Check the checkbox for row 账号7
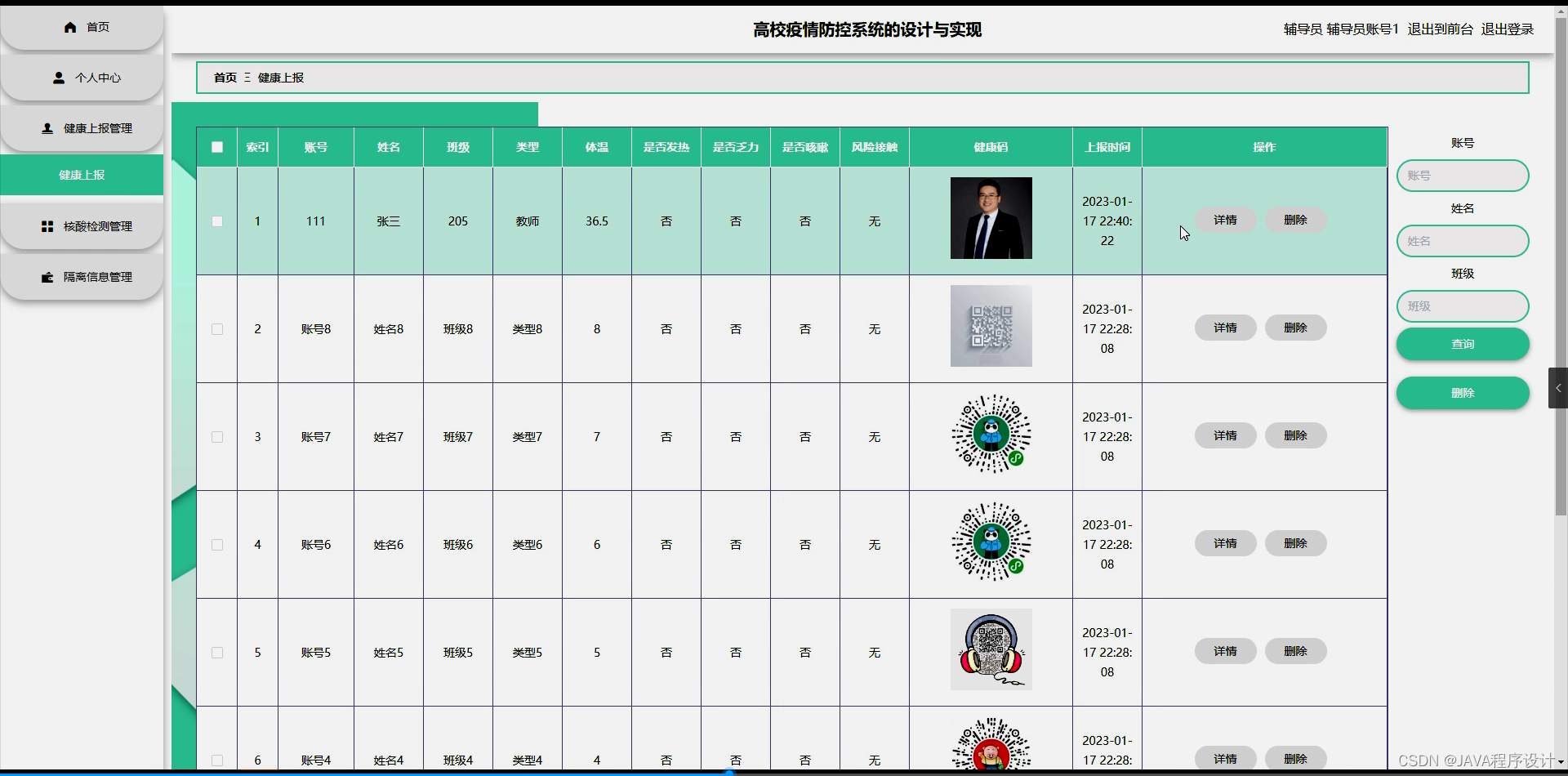The height and width of the screenshot is (776, 1568). [217, 437]
